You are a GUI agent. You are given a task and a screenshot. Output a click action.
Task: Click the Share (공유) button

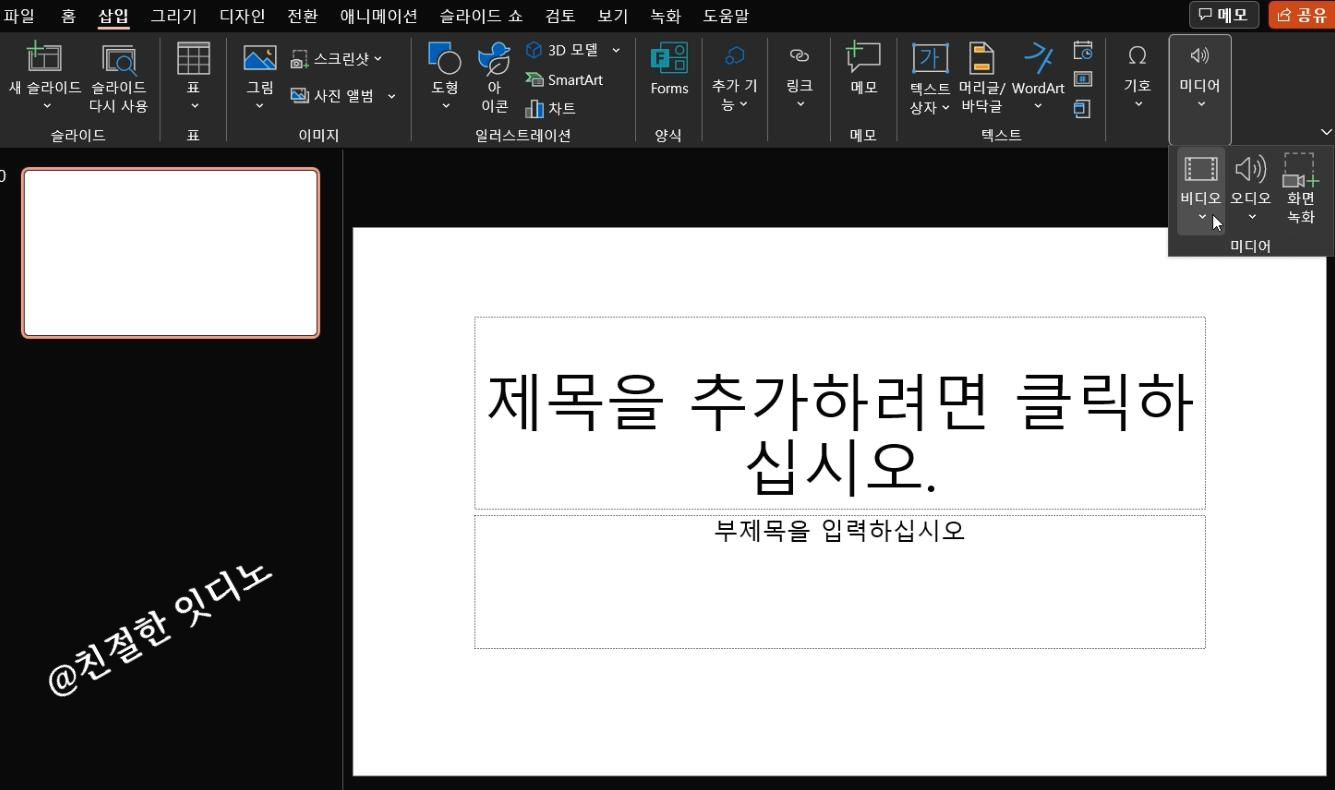coord(1301,15)
